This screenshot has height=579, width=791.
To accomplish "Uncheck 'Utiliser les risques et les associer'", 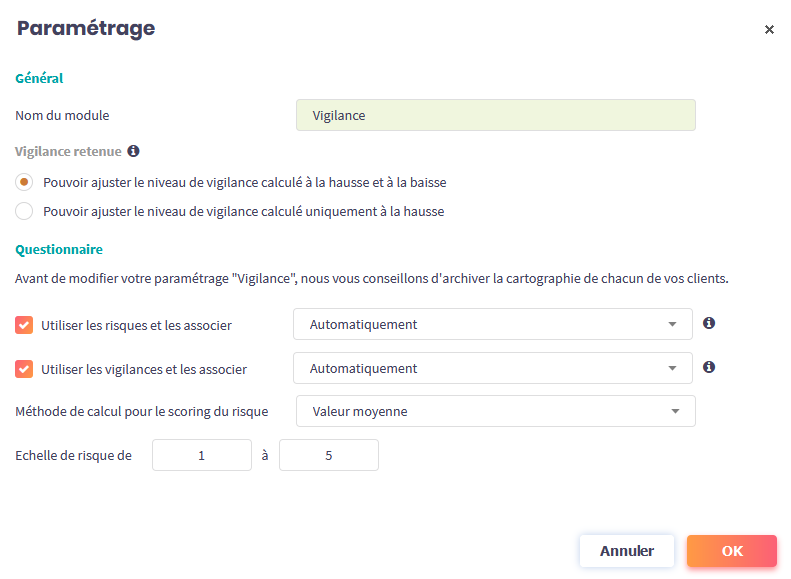I will 24,325.
